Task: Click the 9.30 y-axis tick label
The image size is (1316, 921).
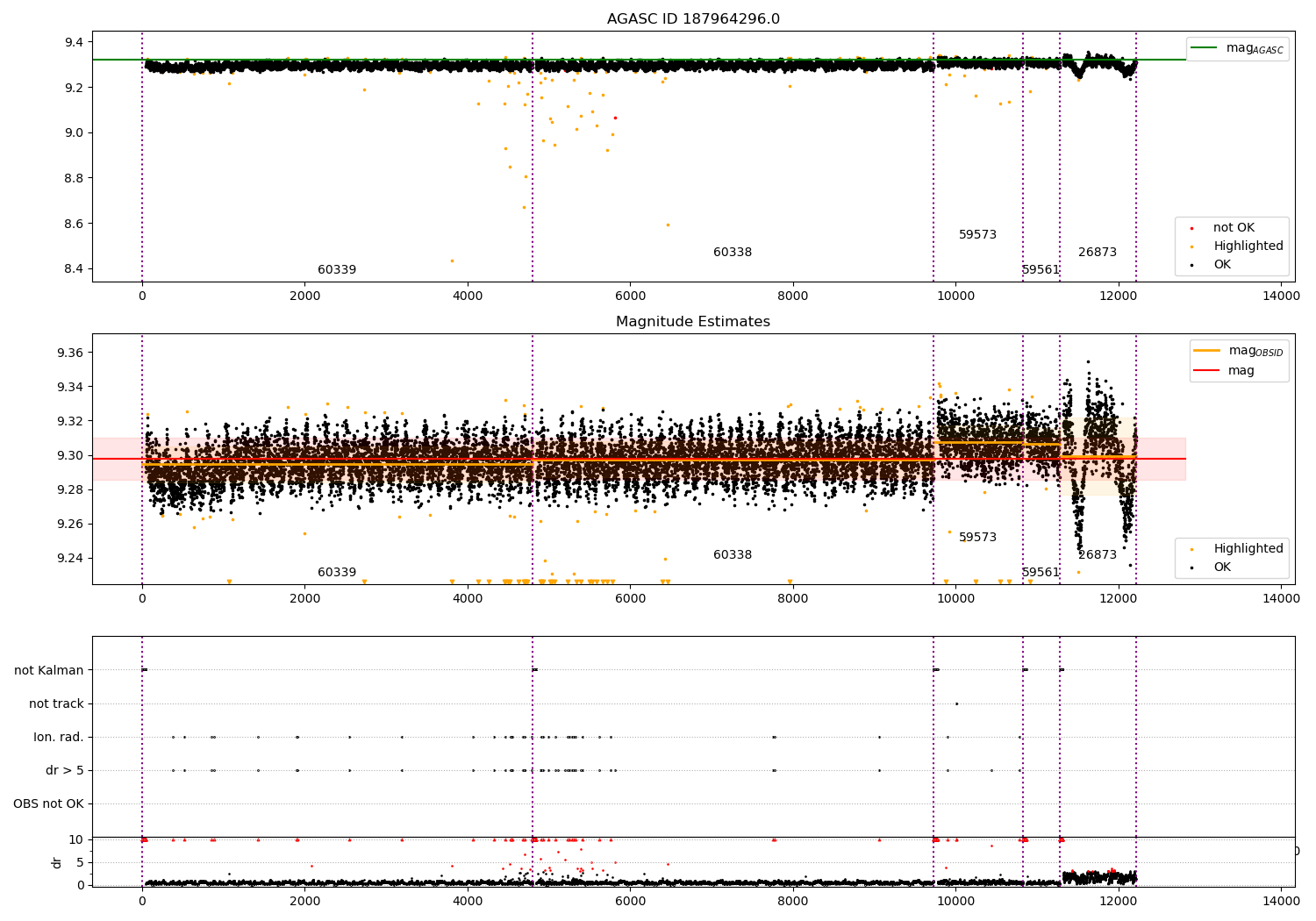Action: pos(71,455)
